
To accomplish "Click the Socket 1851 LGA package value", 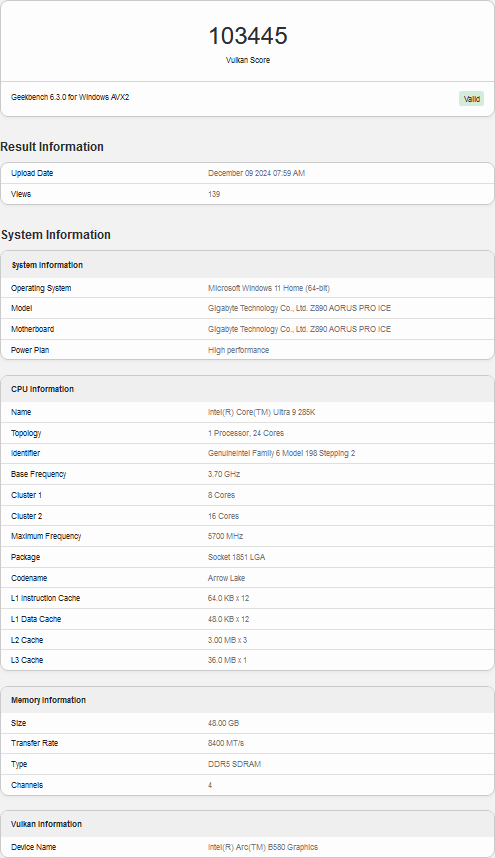I will point(236,557).
